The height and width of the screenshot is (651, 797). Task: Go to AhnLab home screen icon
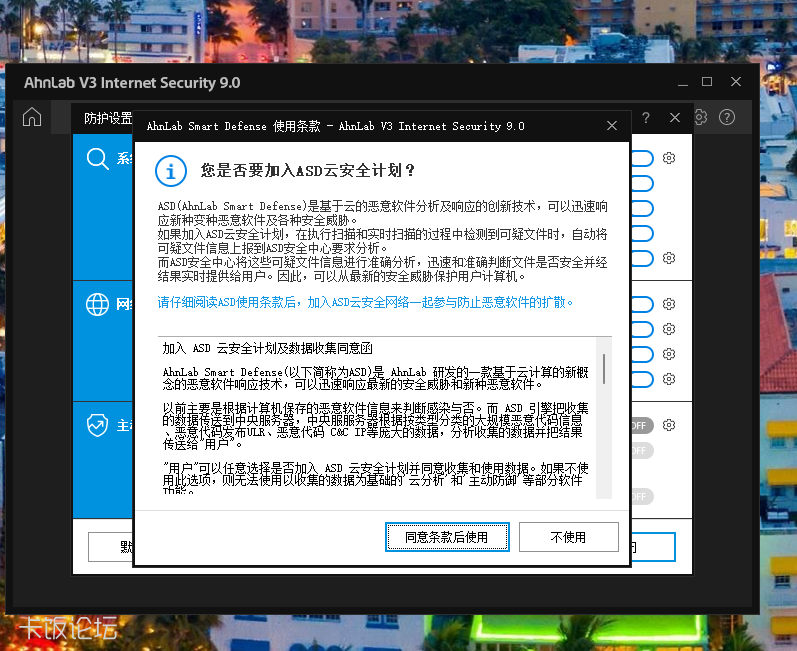click(x=32, y=117)
